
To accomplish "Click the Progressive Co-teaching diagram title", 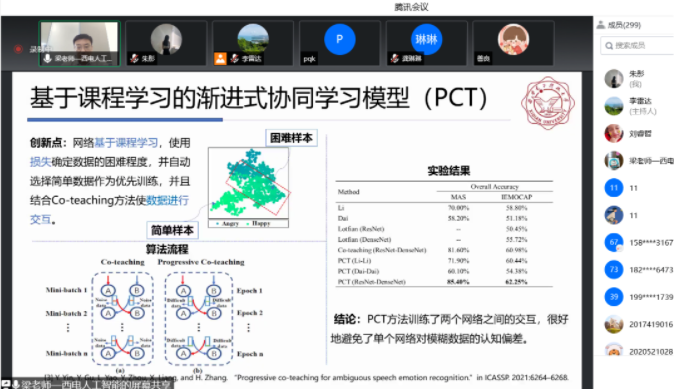I will coord(201,262).
